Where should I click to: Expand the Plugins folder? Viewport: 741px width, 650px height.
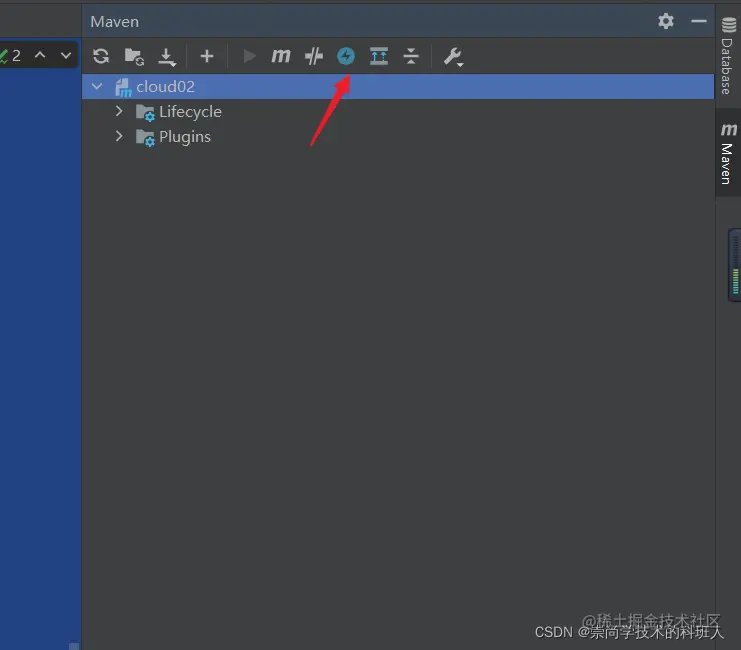pos(119,137)
